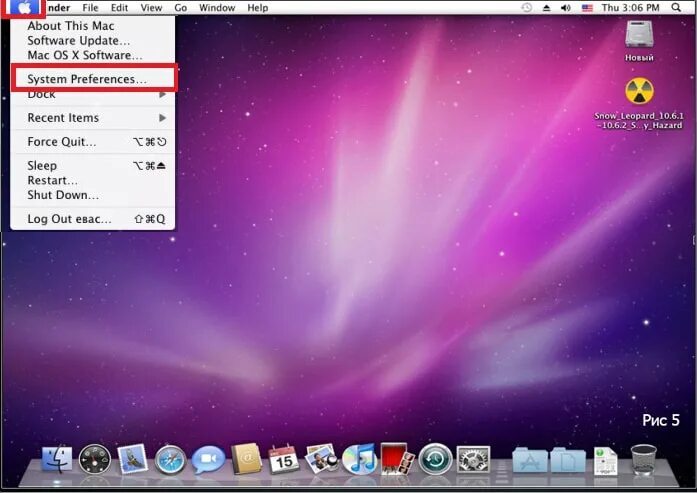Open iChat bubble icon in Dock
Screen dimensions: 697x493
208,459
